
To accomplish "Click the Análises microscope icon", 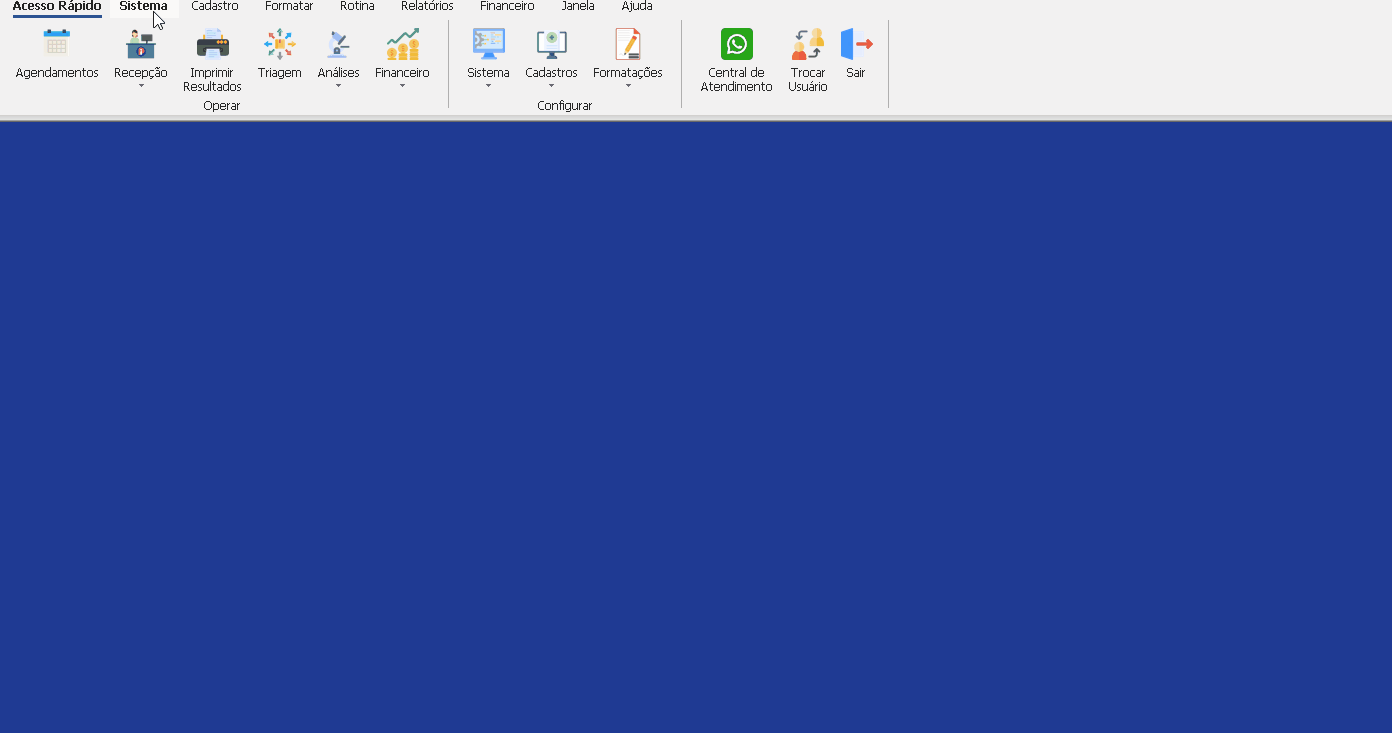I will coord(338,44).
